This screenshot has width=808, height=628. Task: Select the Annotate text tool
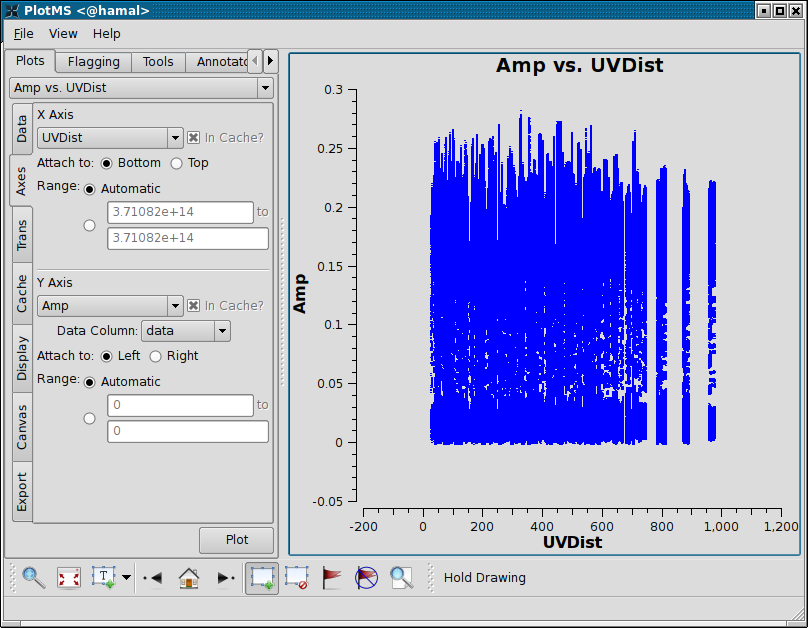[104, 577]
